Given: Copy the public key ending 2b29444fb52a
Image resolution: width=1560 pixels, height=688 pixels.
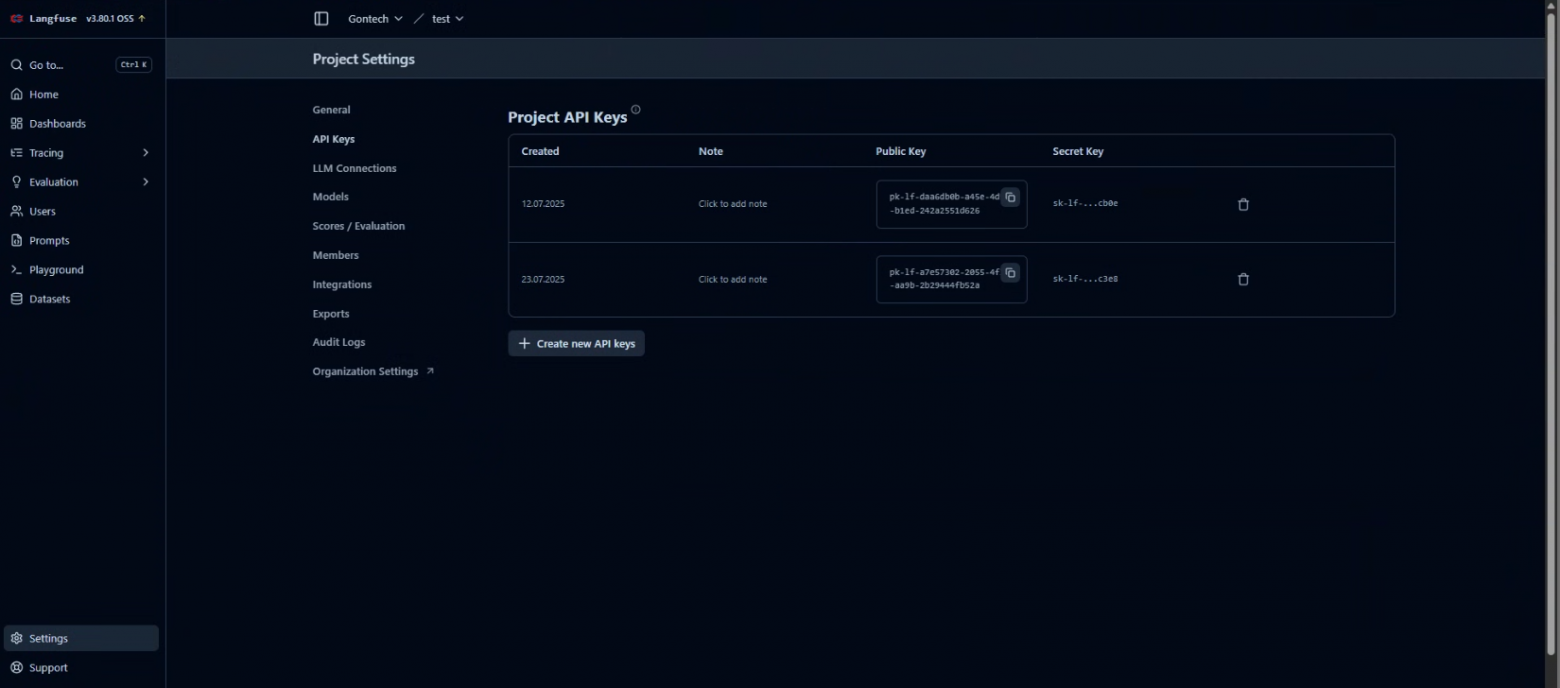Looking at the screenshot, I should coord(1010,272).
